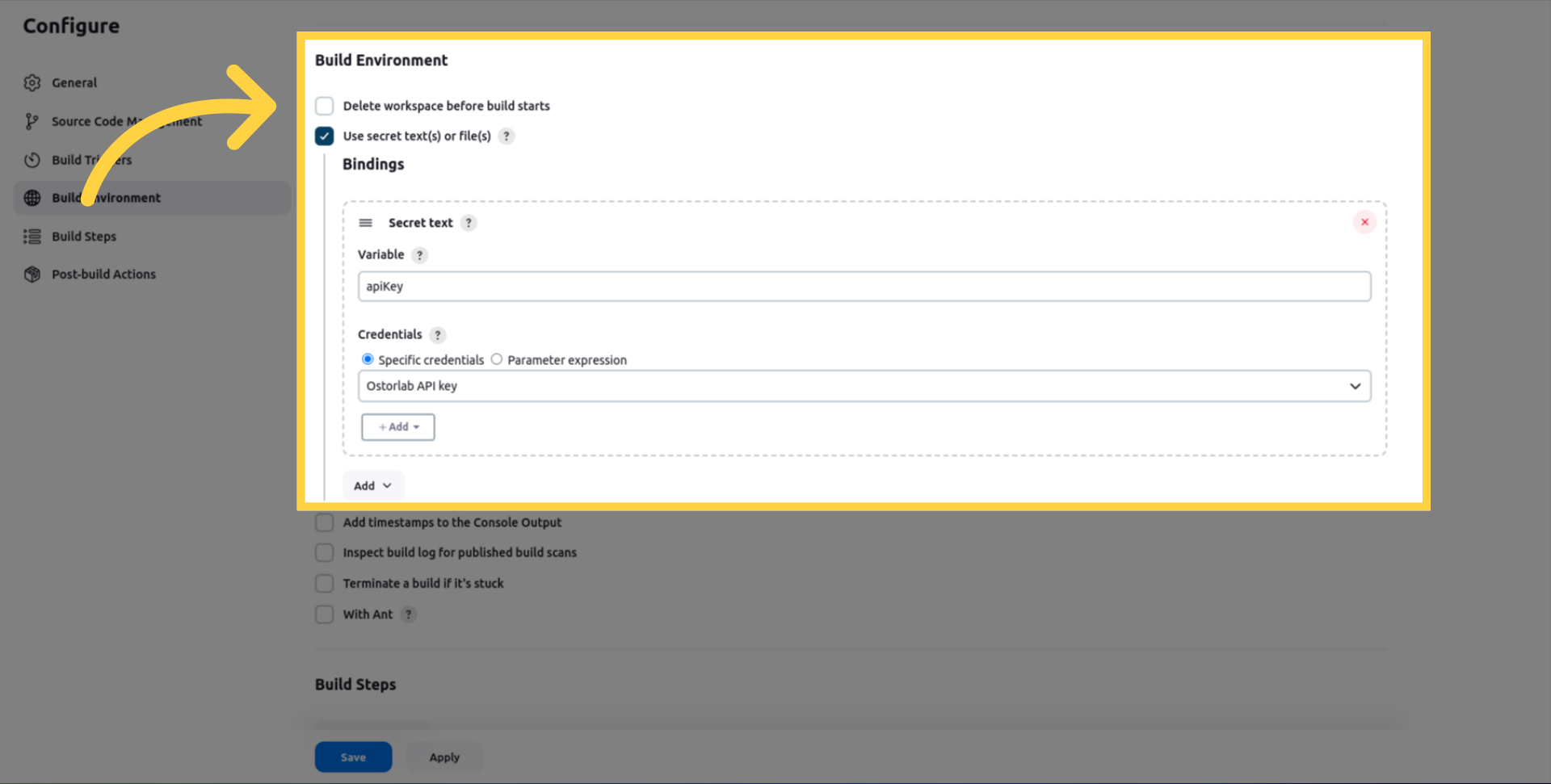Remove the Secret text binding with red X

(x=1364, y=222)
